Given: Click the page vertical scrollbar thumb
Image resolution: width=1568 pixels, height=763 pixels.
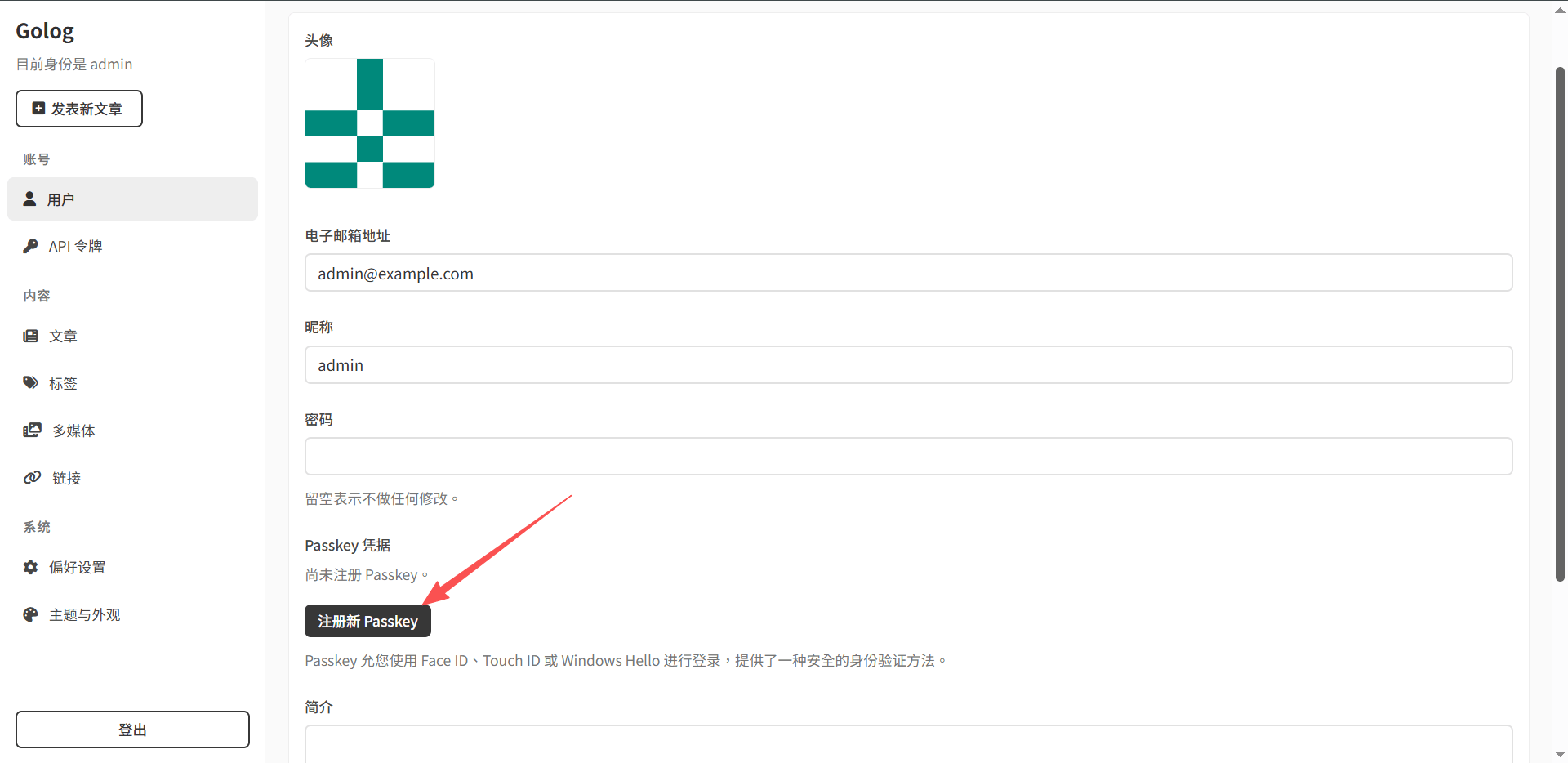Looking at the screenshot, I should [x=1560, y=324].
